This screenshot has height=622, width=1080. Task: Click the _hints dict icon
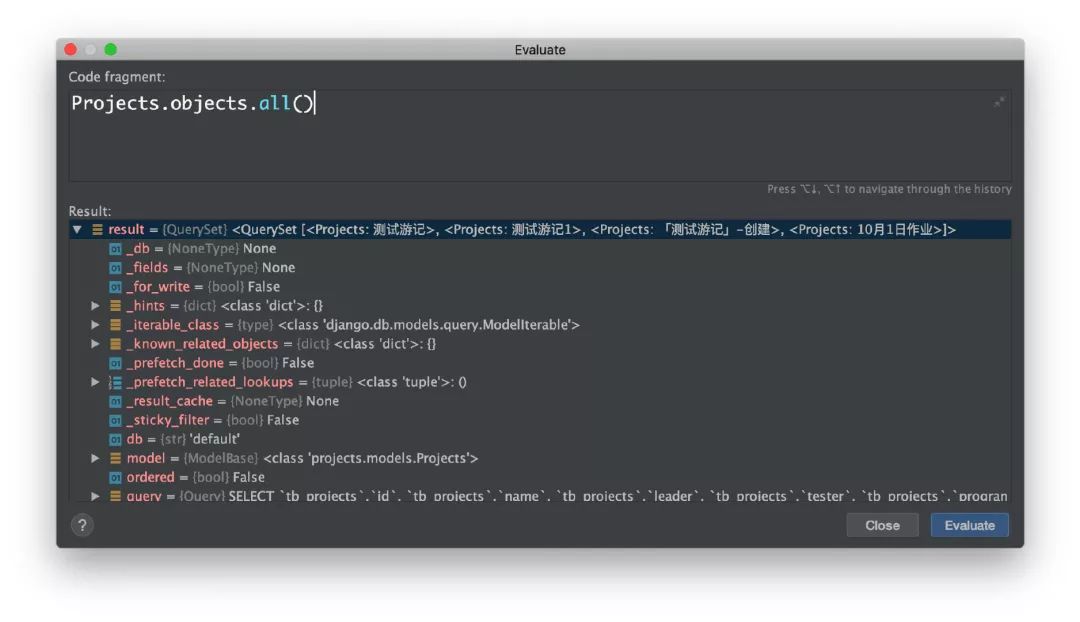click(x=115, y=306)
